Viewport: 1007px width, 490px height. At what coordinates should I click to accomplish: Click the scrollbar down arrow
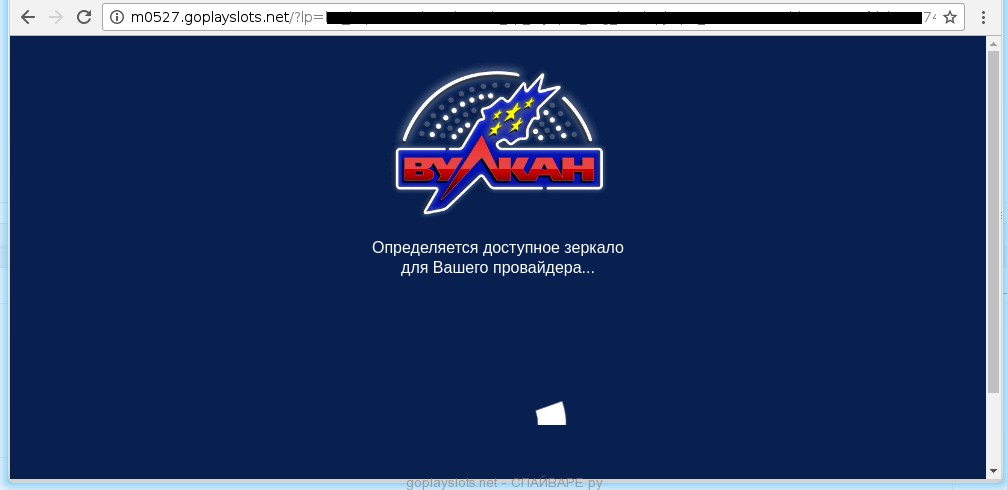[x=992, y=471]
